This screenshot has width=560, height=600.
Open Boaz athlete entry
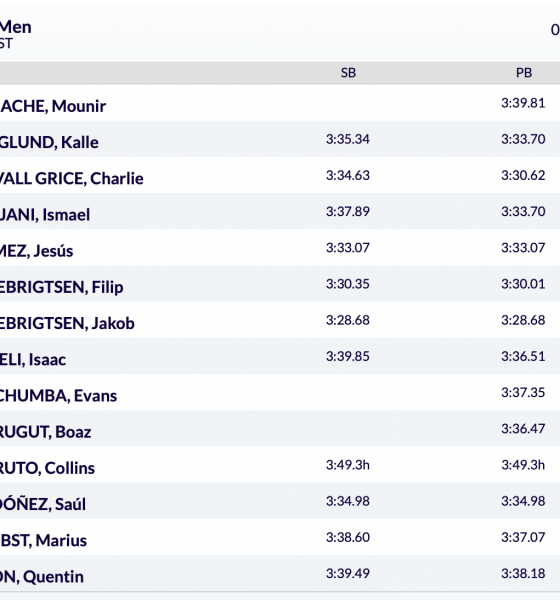point(46,432)
